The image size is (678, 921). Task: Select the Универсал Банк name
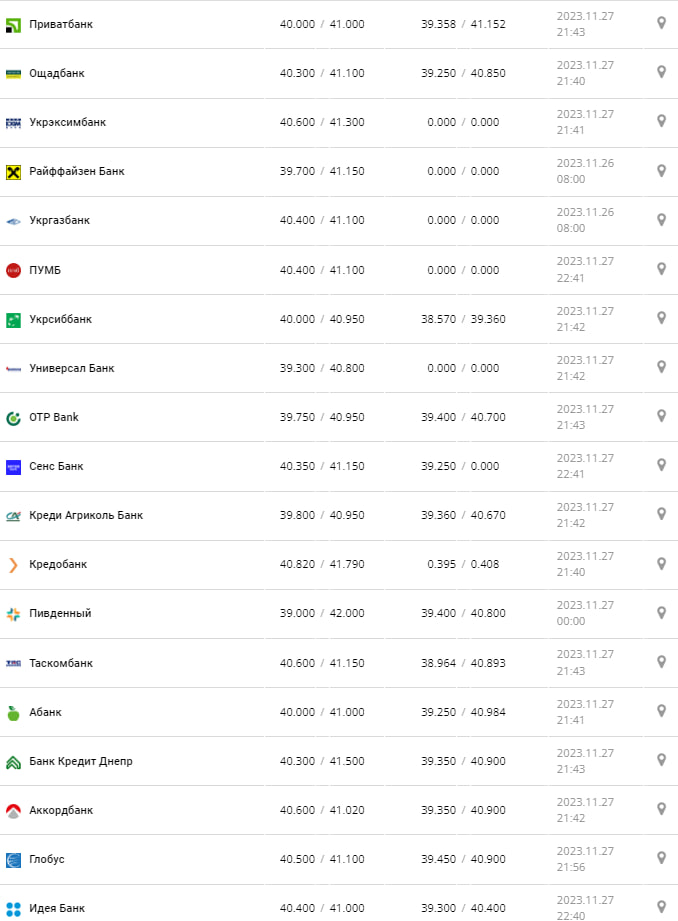[71, 368]
